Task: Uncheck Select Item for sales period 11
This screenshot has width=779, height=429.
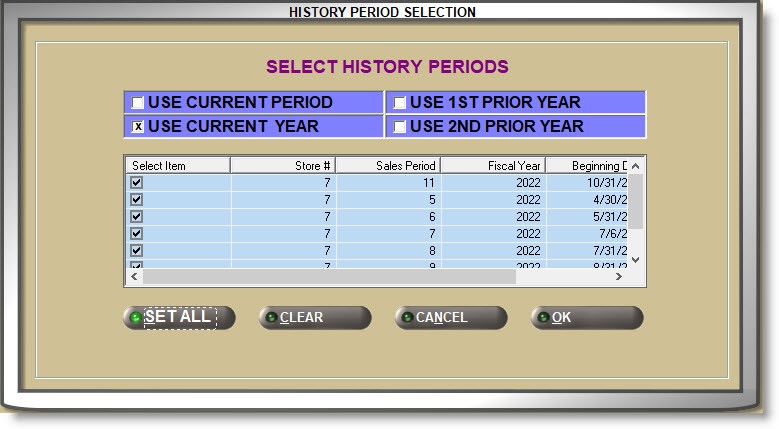Action: coord(136,183)
